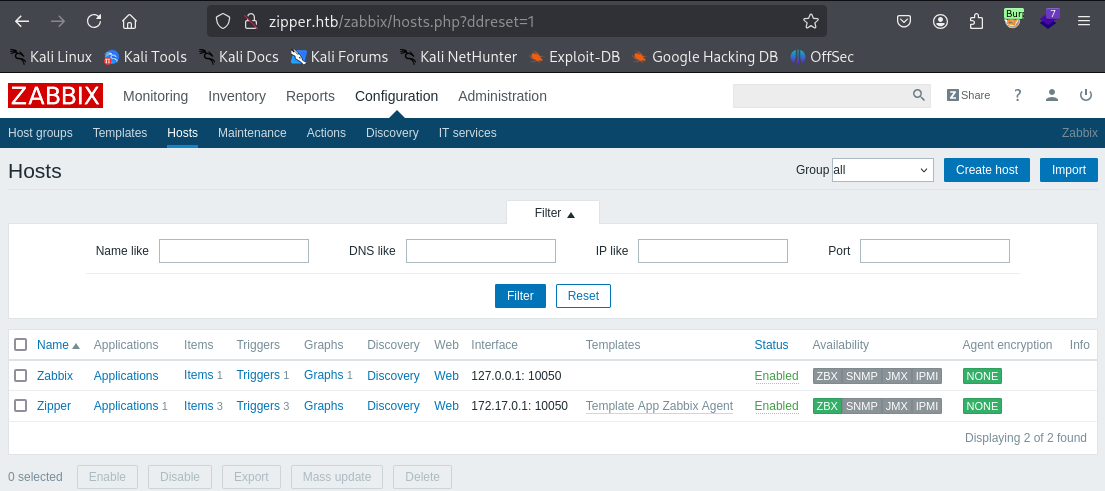1105x491 pixels.
Task: Open OffSec bookmark
Action: (x=822, y=57)
